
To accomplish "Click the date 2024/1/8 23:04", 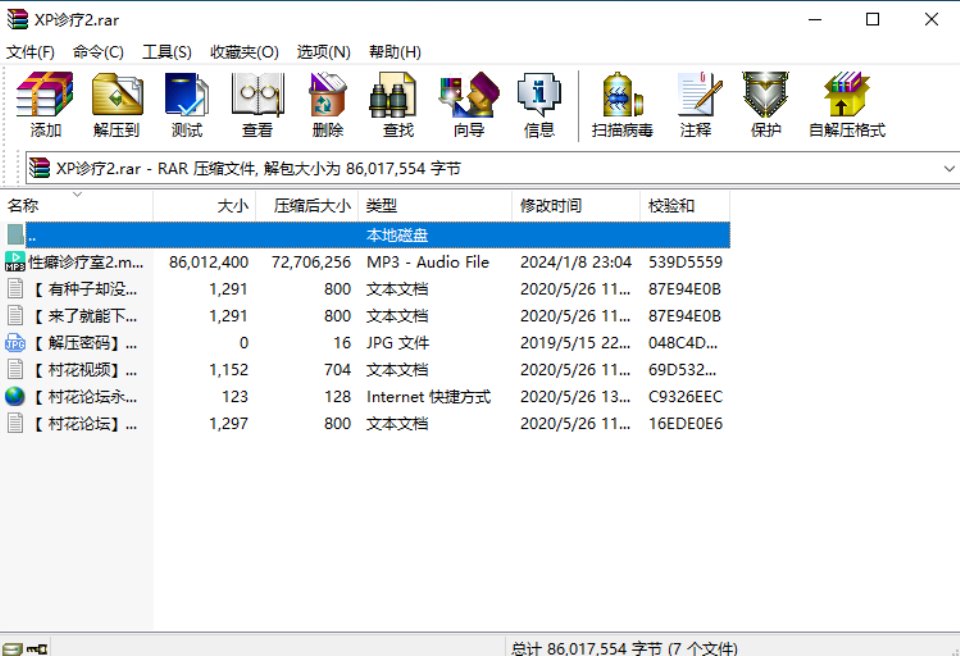I will point(576,262).
